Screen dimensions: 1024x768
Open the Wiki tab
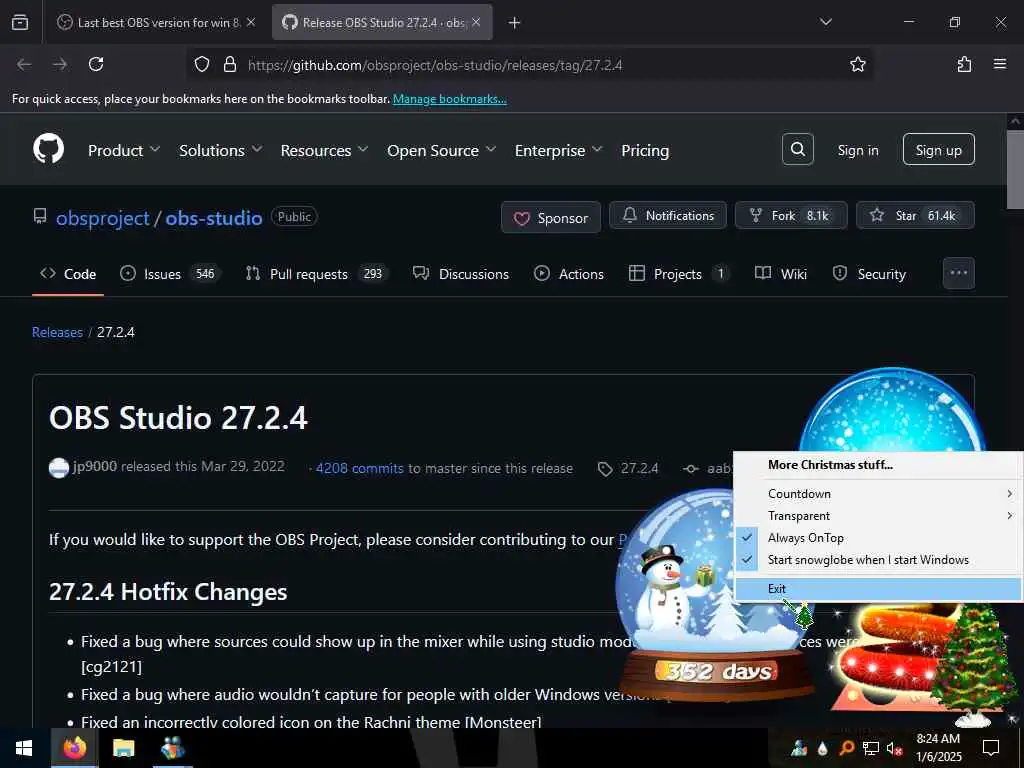780,274
